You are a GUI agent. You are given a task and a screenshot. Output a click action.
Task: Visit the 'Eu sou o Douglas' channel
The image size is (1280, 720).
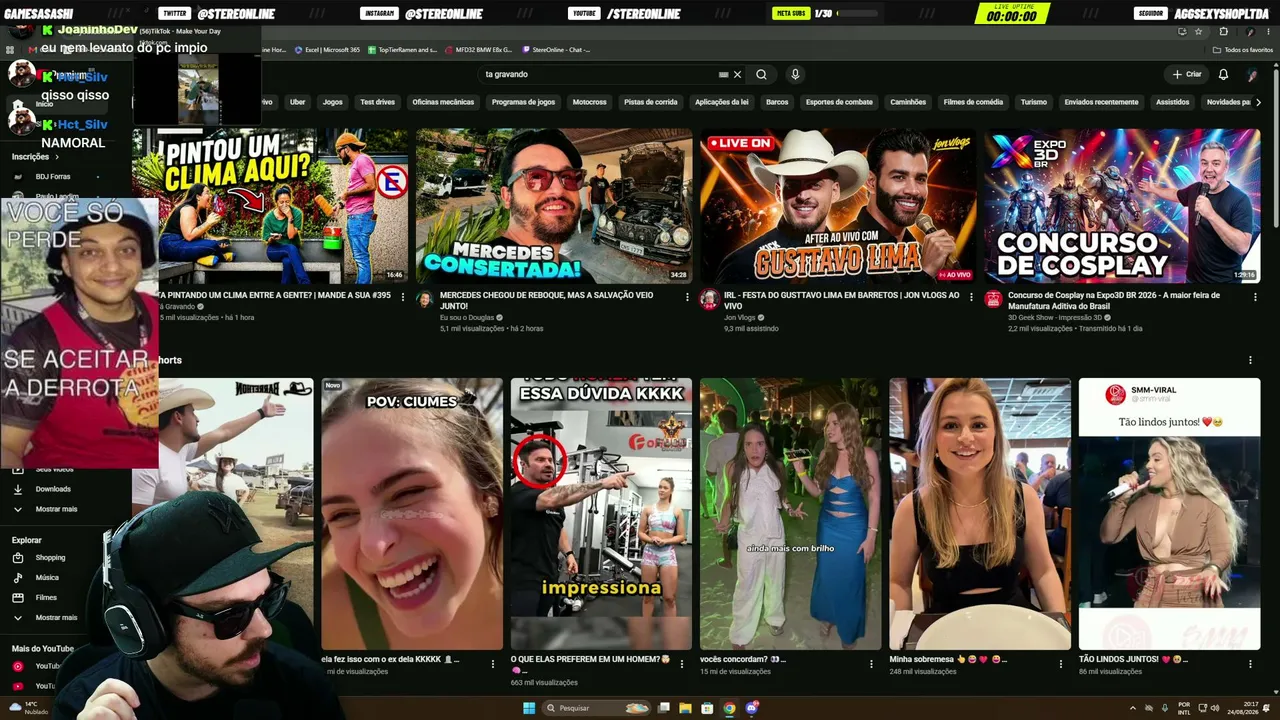468,317
